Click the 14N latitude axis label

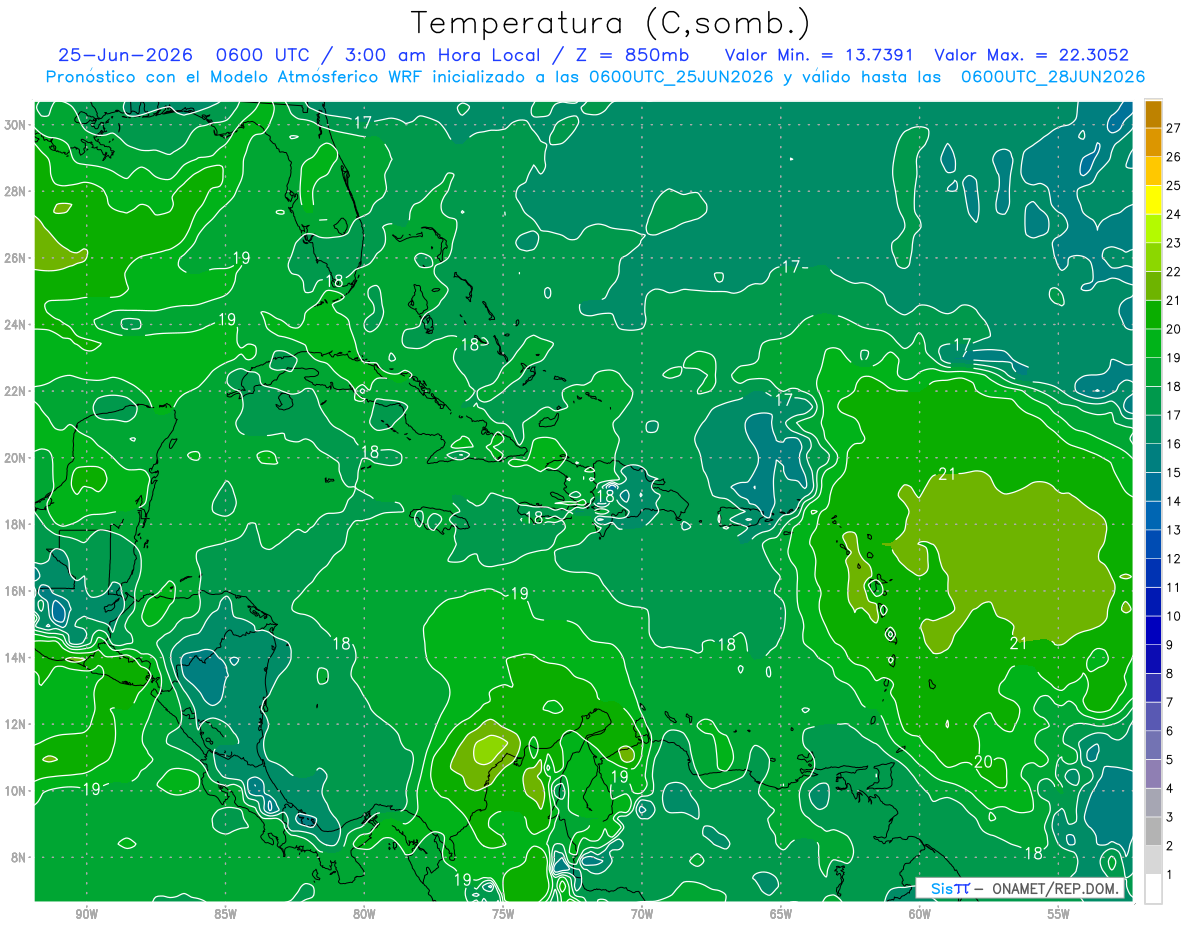pos(15,657)
